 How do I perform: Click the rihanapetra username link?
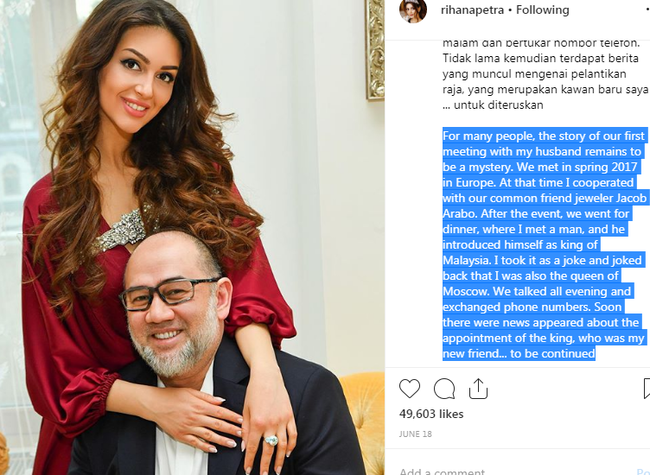472,10
